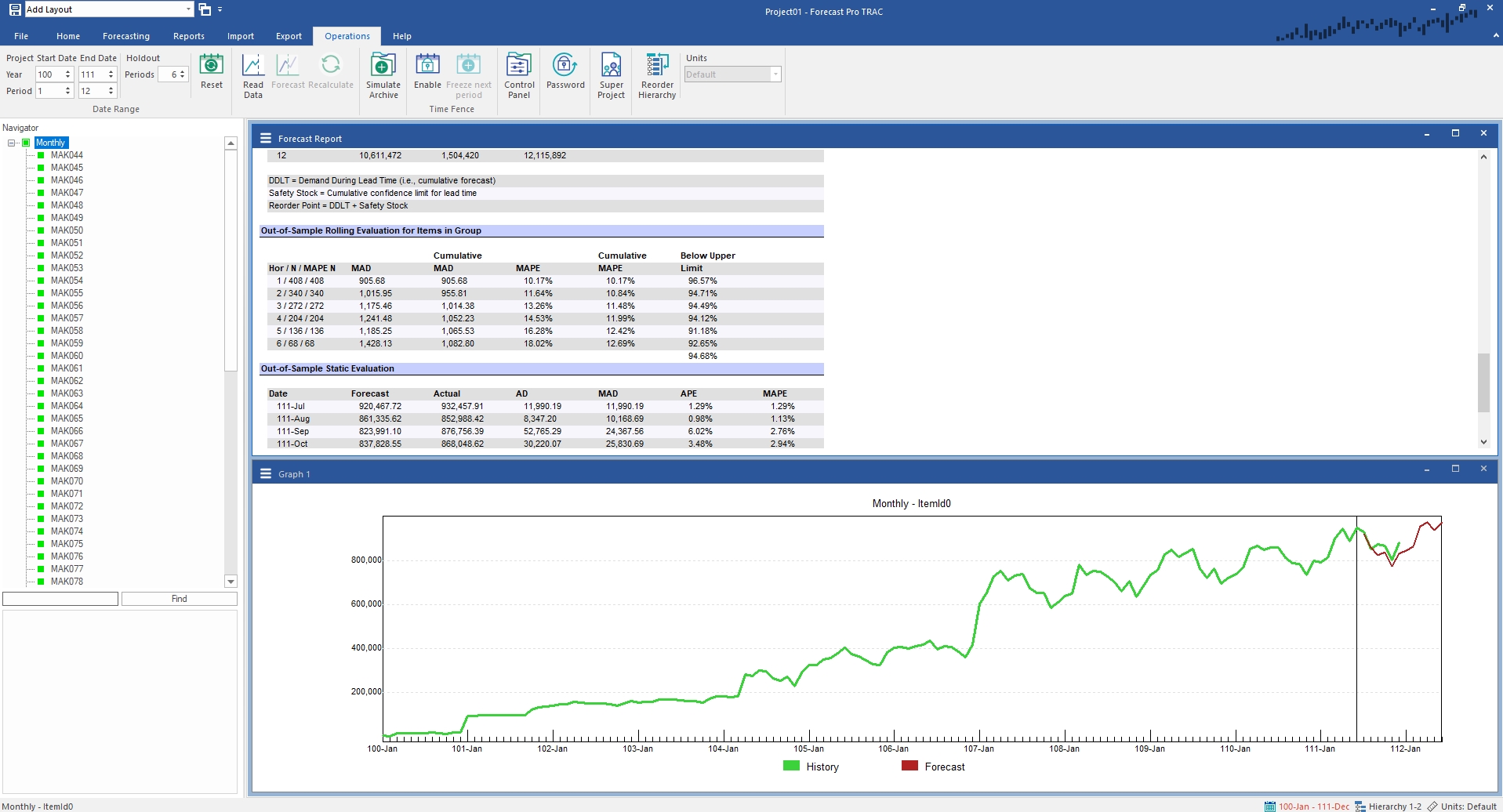Click the Navigator scrollbar down arrow

pos(231,582)
